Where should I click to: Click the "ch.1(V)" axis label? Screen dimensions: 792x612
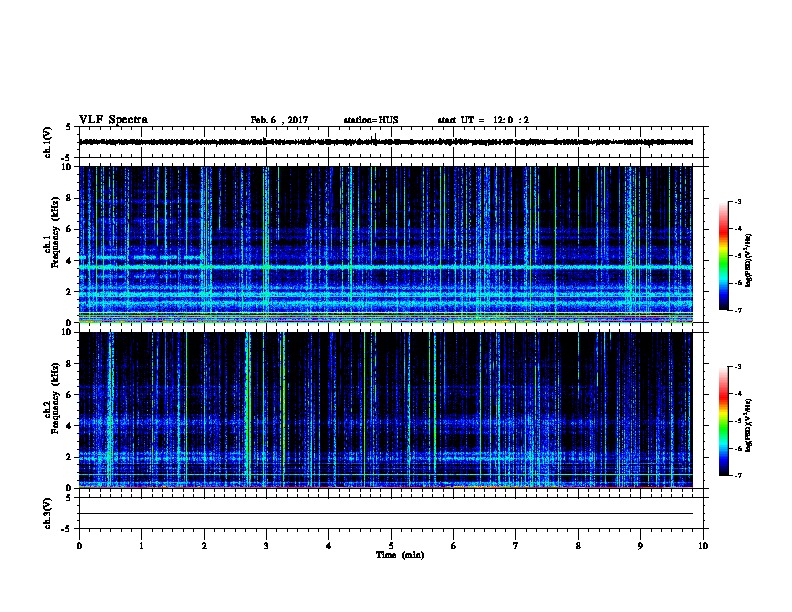(x=48, y=142)
